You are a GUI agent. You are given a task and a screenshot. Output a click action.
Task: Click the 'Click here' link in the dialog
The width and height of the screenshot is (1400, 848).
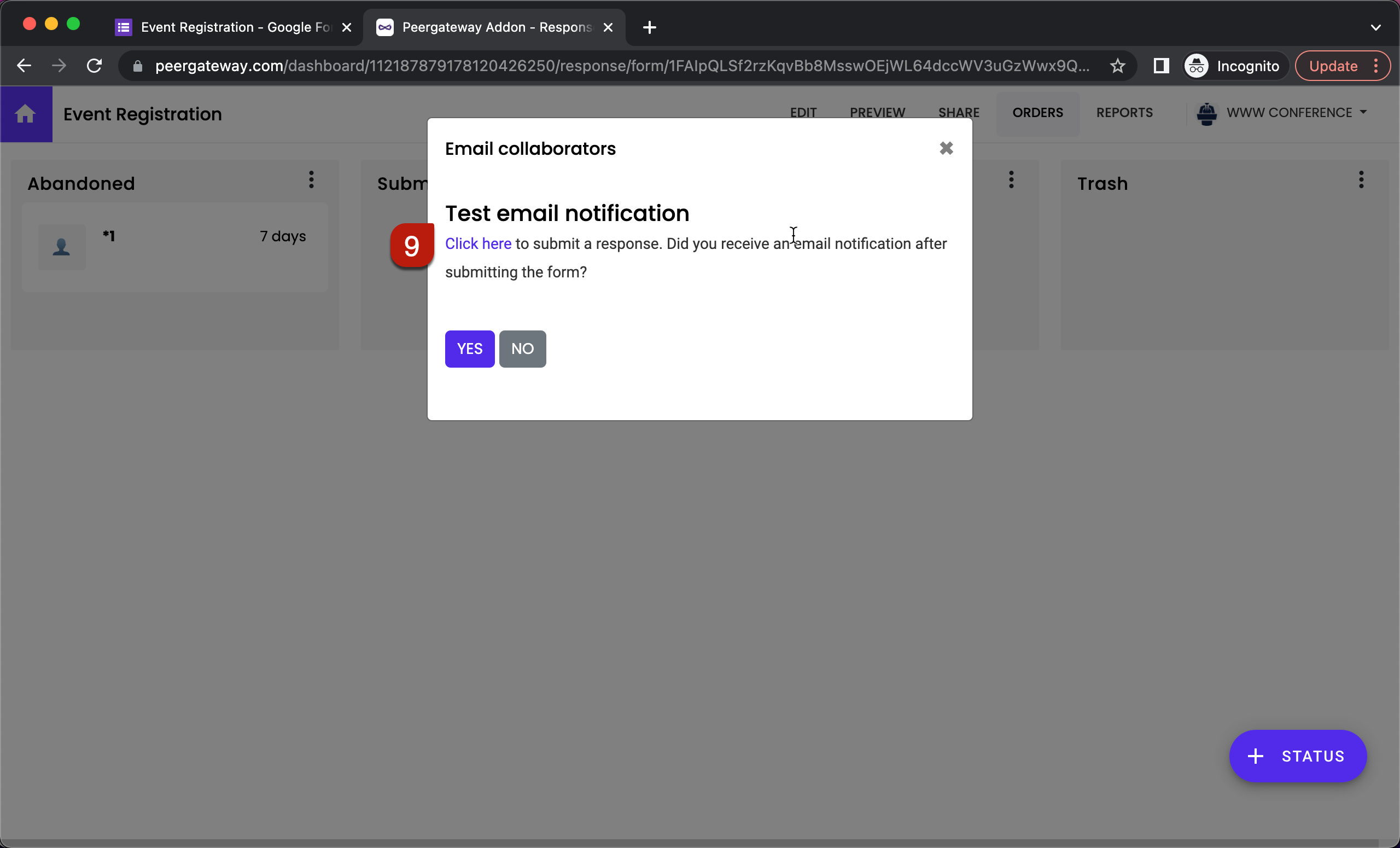(478, 243)
